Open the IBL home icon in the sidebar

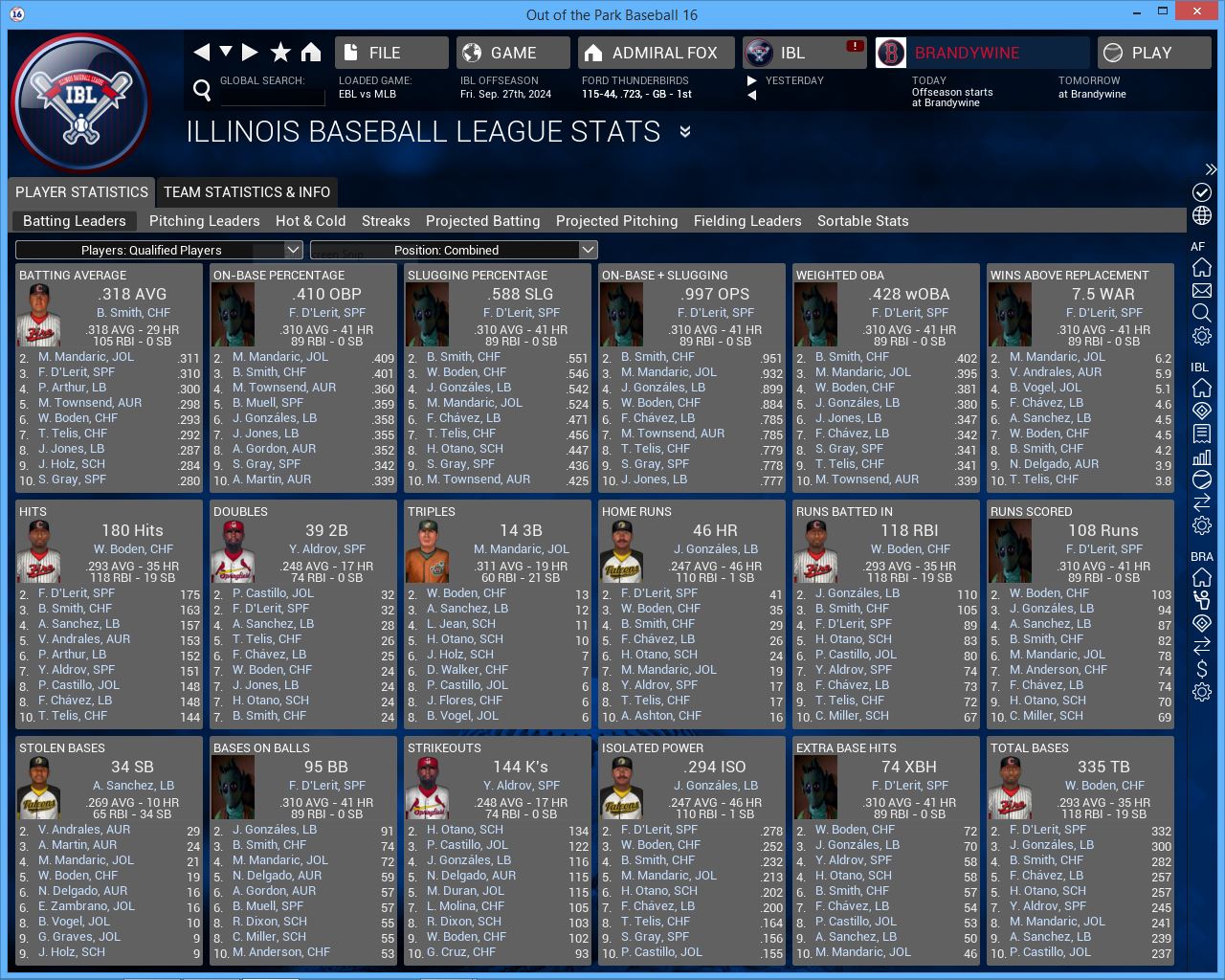[x=1202, y=388]
